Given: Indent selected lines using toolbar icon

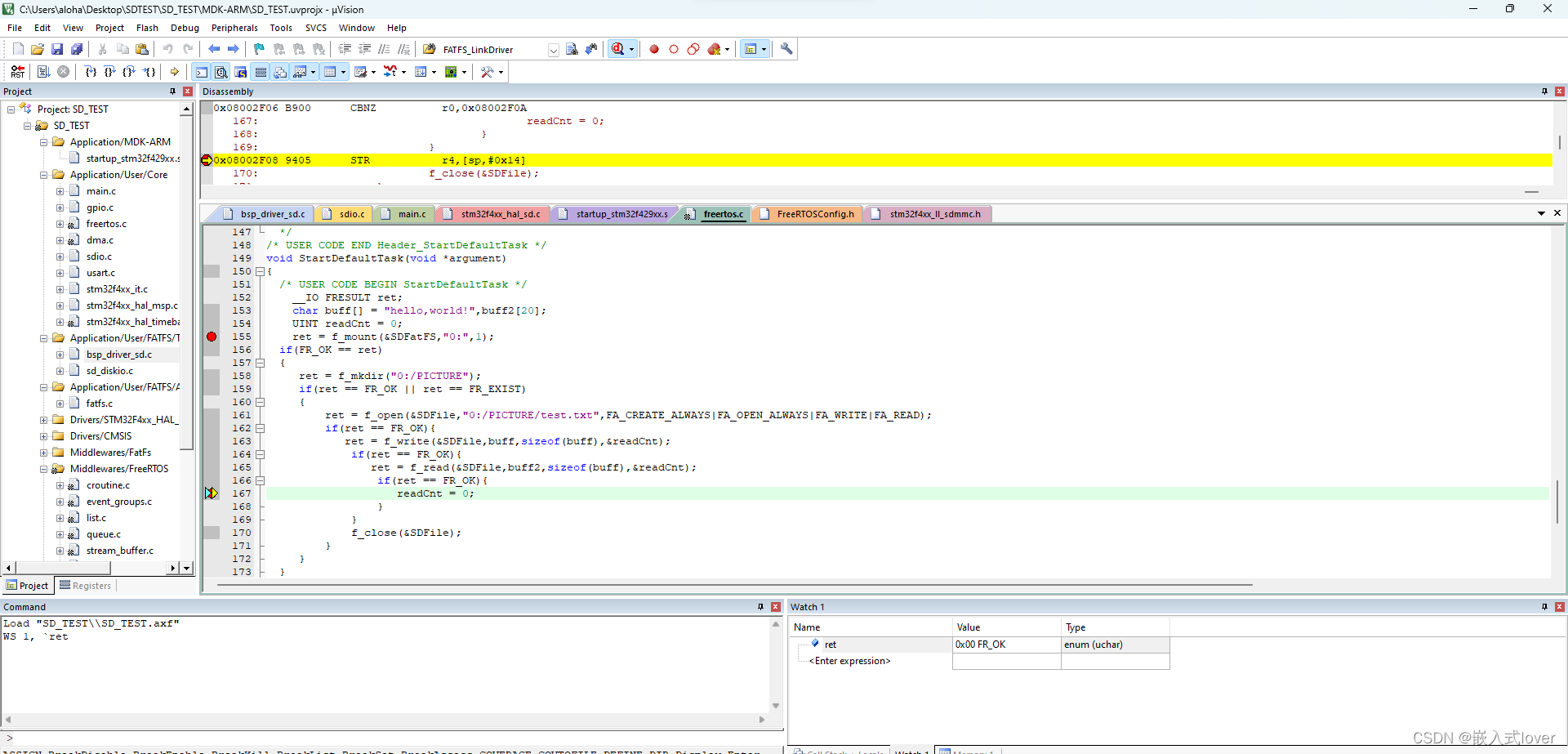Looking at the screenshot, I should pos(345,49).
